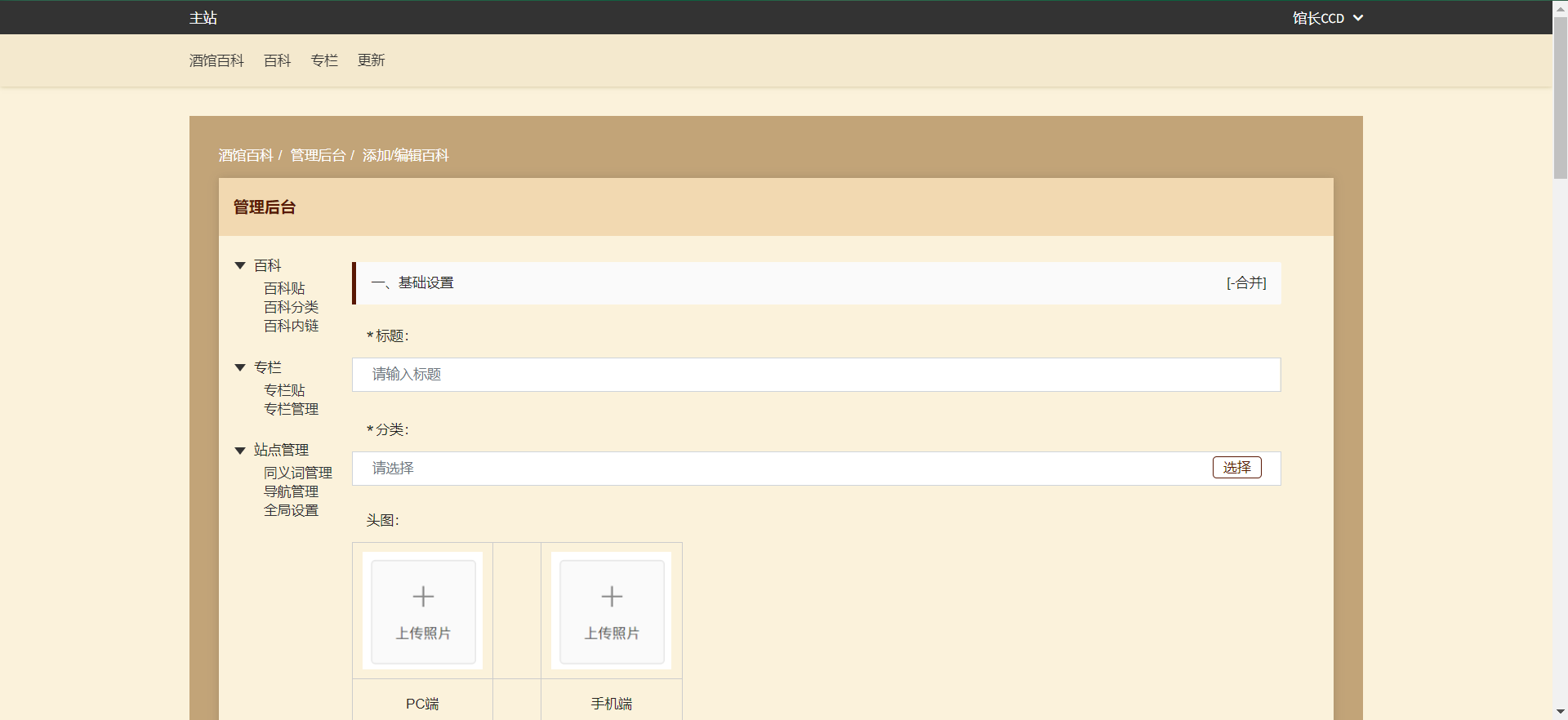Go to 全局设置 in sidebar

point(291,511)
